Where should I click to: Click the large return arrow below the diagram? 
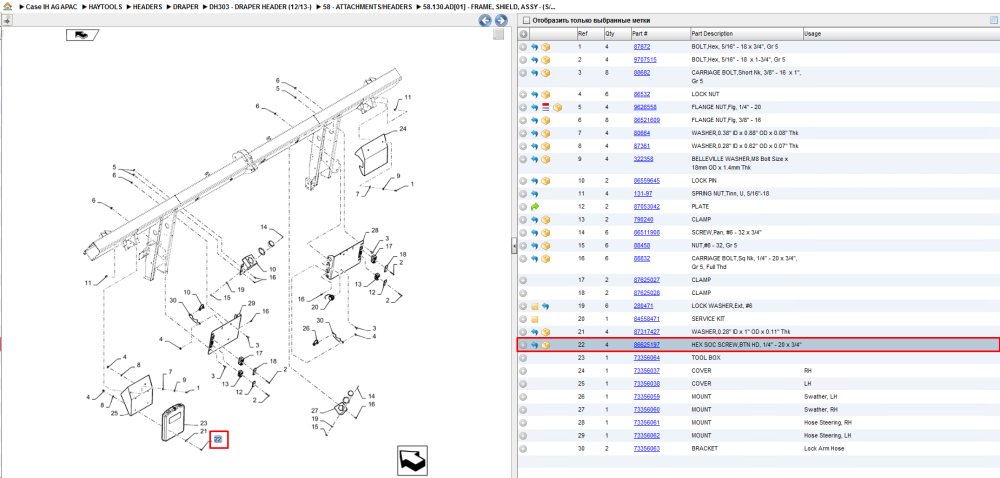click(x=415, y=460)
